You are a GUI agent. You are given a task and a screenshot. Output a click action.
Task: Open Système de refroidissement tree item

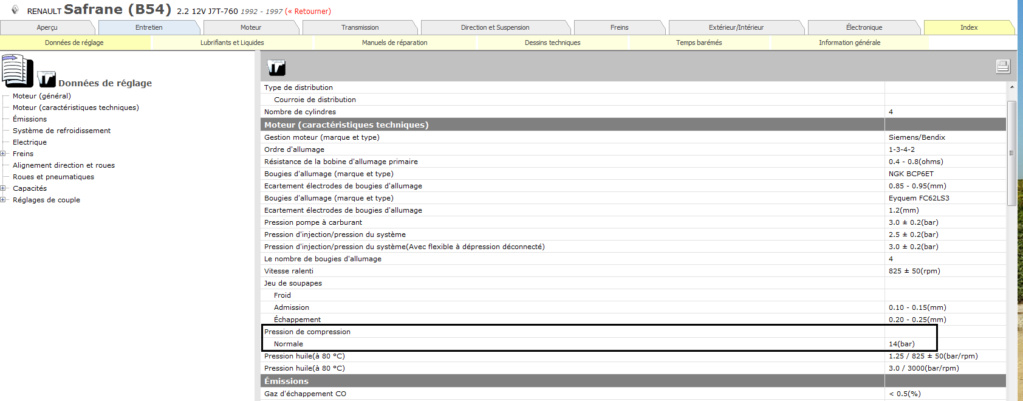click(x=61, y=130)
